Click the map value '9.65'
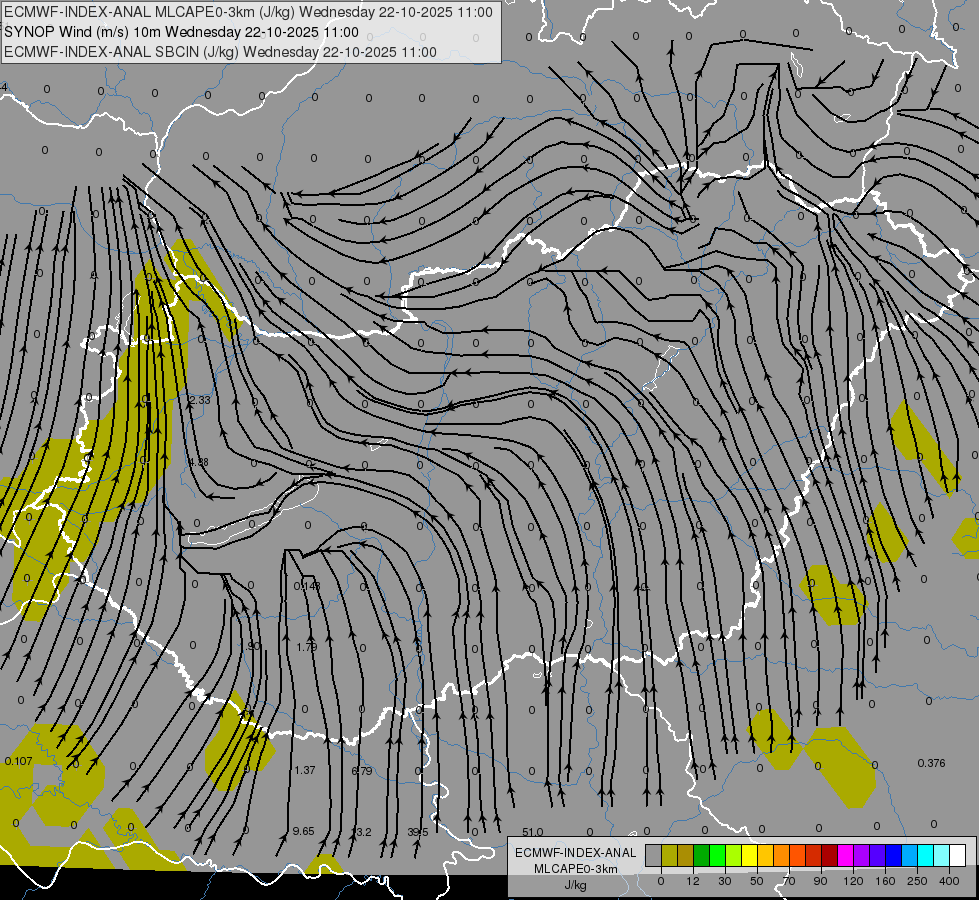This screenshot has height=900, width=979. pyautogui.click(x=303, y=831)
